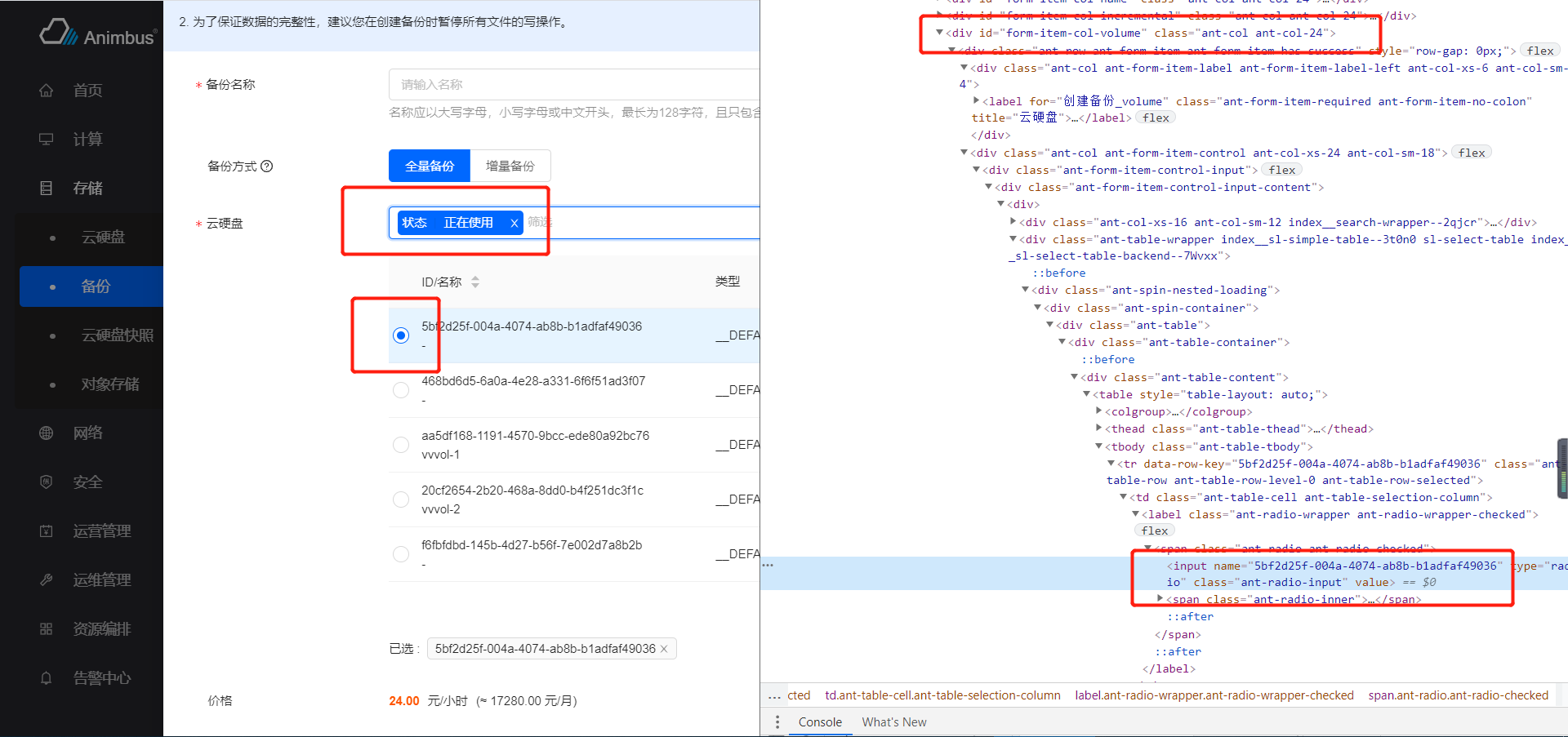Click the home icon beside 首页
The width and height of the screenshot is (1568, 737).
(x=47, y=91)
